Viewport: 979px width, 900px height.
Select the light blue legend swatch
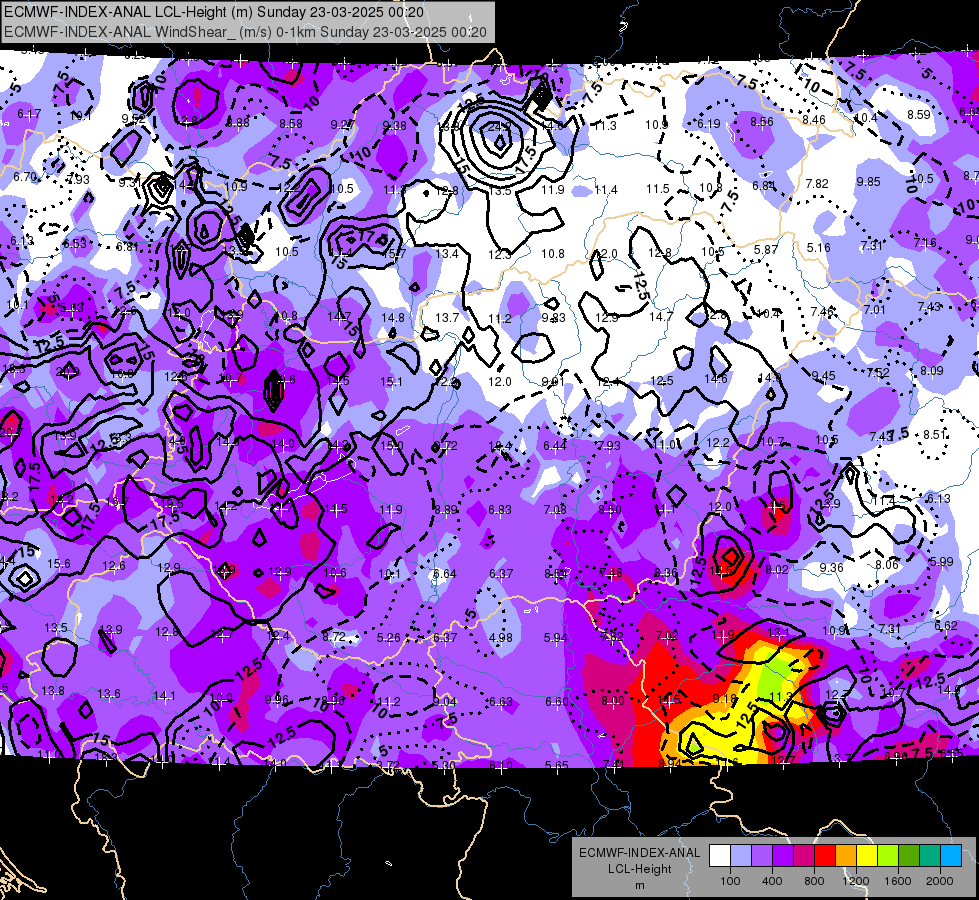click(x=741, y=856)
